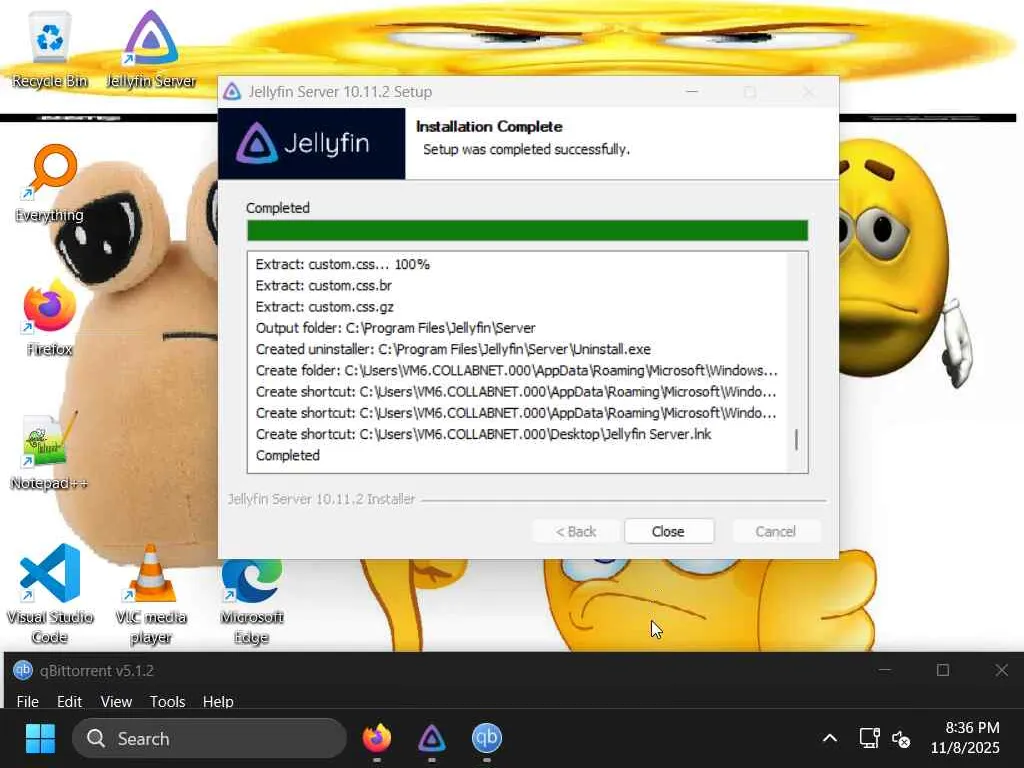1024x768 pixels.
Task: Click the 'Jellyfin Server 10.11.2 Installer' footer label
Action: pyautogui.click(x=321, y=499)
